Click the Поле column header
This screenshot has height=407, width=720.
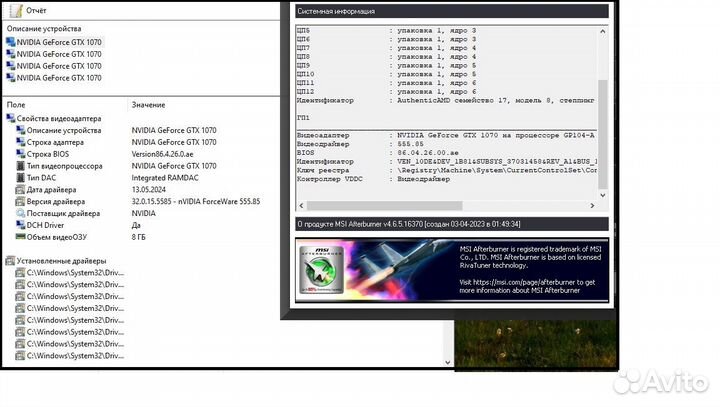16,105
